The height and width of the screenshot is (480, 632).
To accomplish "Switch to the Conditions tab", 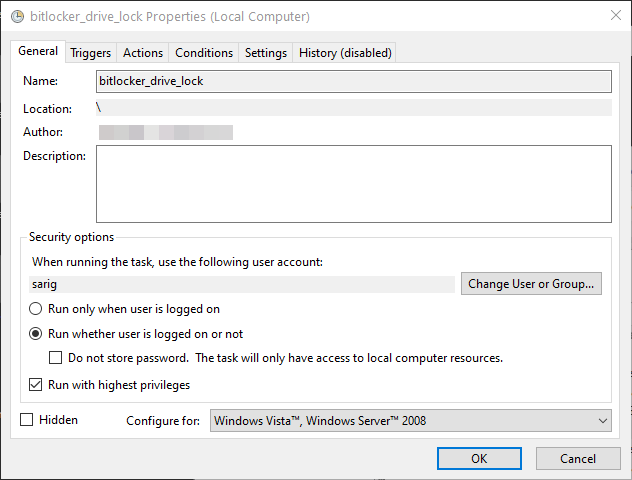I will [x=204, y=53].
